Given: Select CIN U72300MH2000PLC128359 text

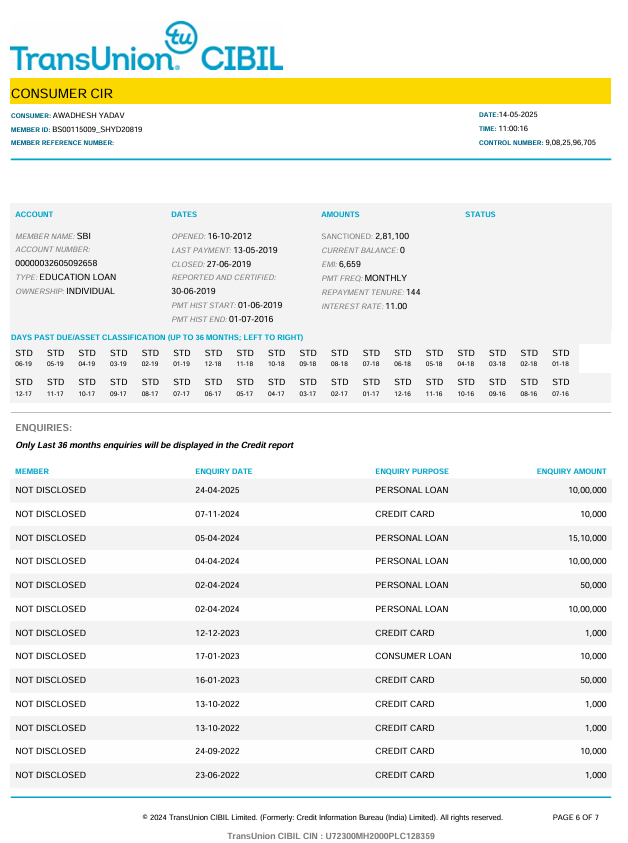Looking at the screenshot, I should pyautogui.click(x=380, y=836).
